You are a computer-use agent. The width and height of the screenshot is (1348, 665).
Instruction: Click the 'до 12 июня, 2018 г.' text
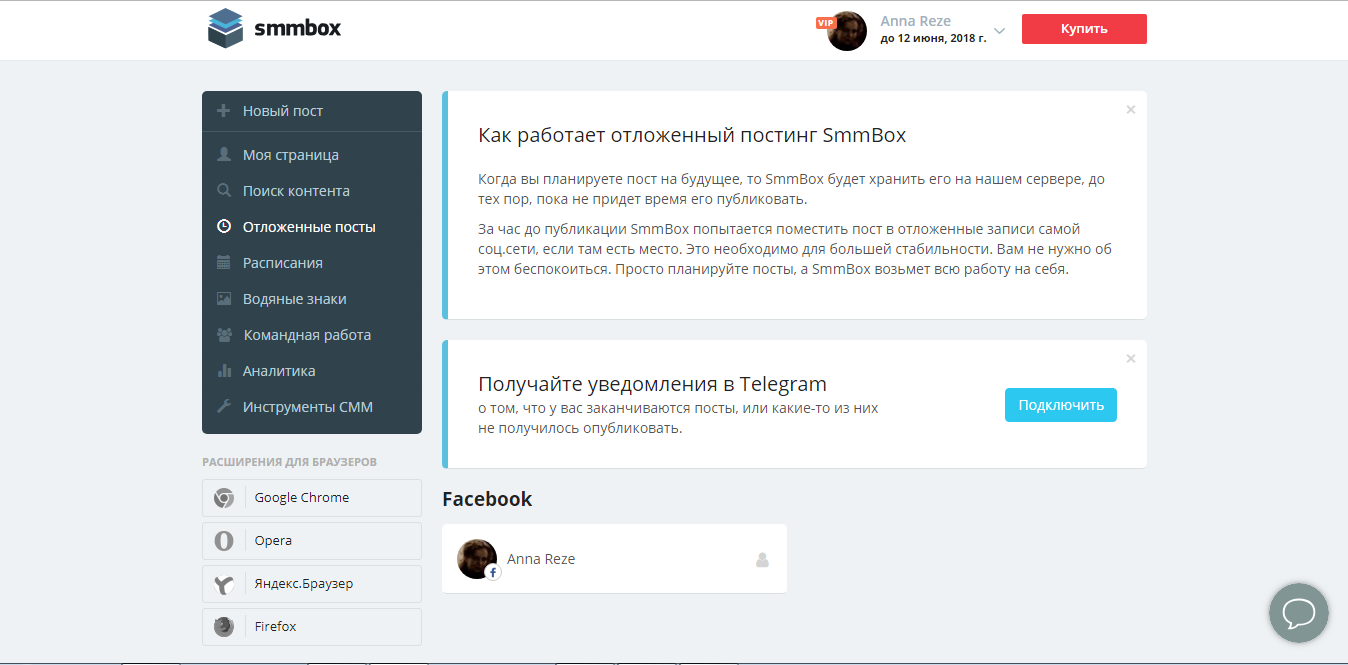pos(933,39)
